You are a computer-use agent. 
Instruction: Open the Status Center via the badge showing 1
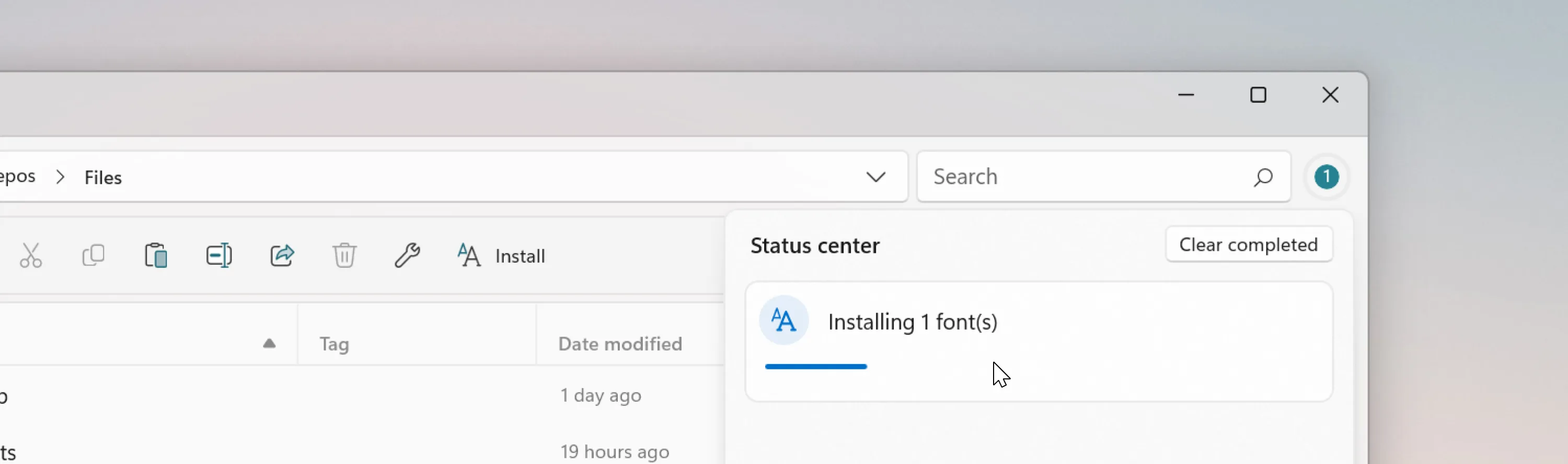tap(1327, 177)
